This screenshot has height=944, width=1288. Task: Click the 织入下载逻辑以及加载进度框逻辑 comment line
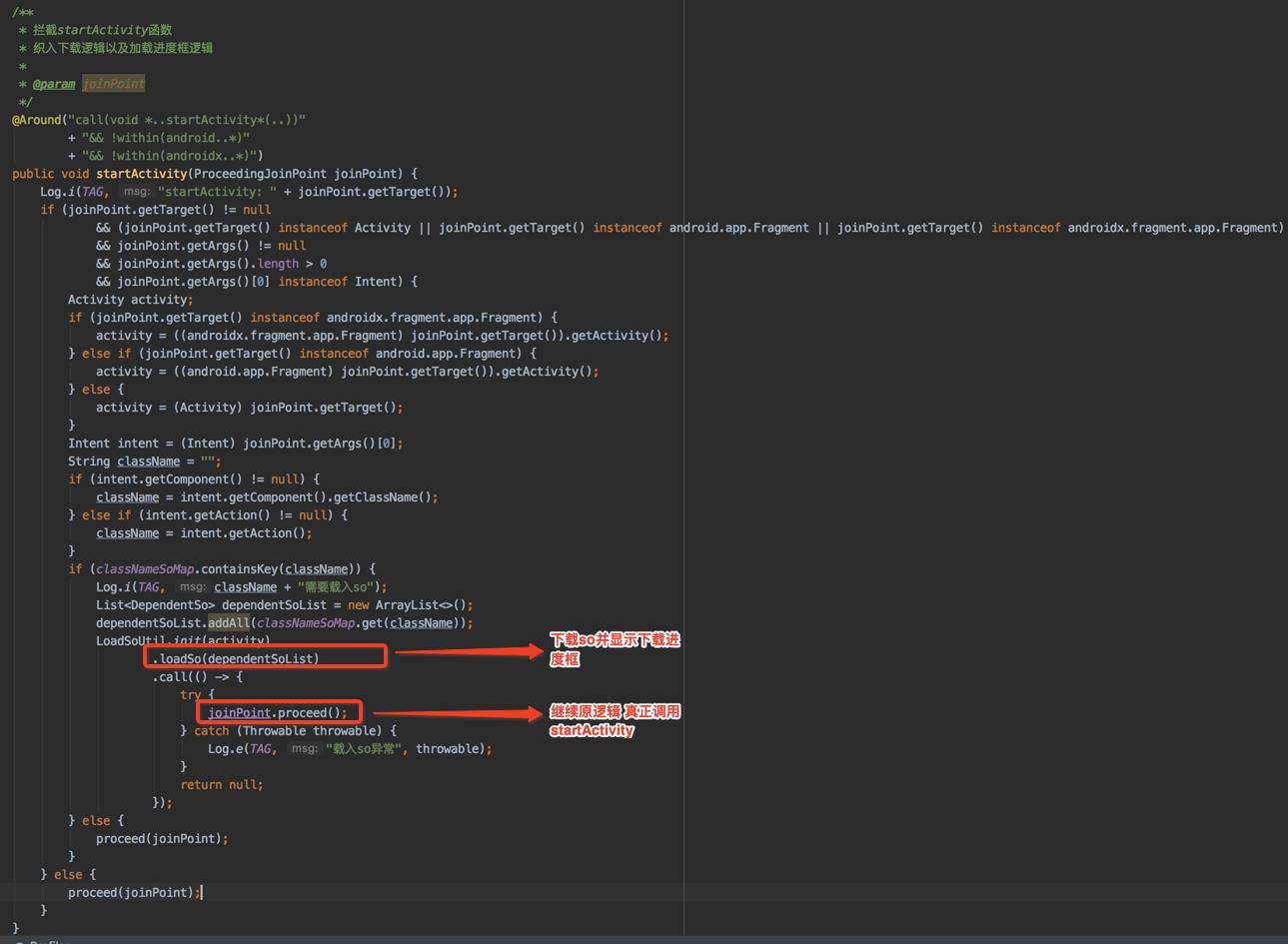122,48
